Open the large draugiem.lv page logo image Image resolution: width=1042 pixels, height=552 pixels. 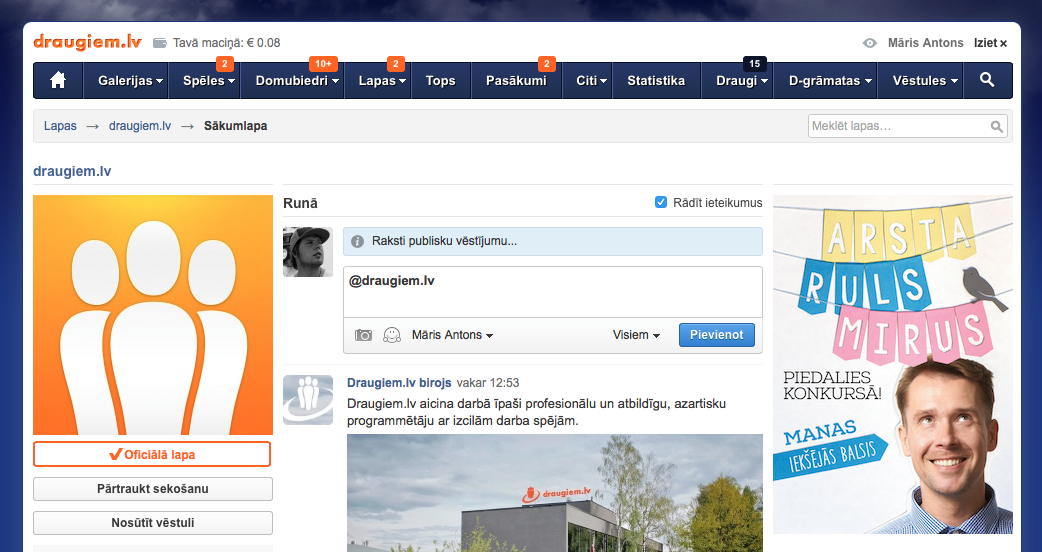tap(153, 315)
